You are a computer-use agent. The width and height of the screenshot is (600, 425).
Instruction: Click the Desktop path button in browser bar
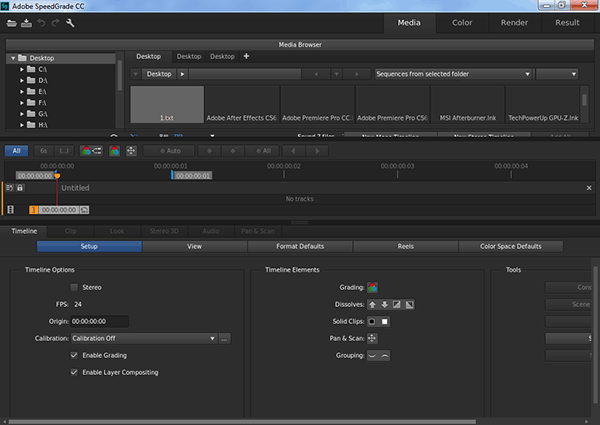click(x=159, y=74)
